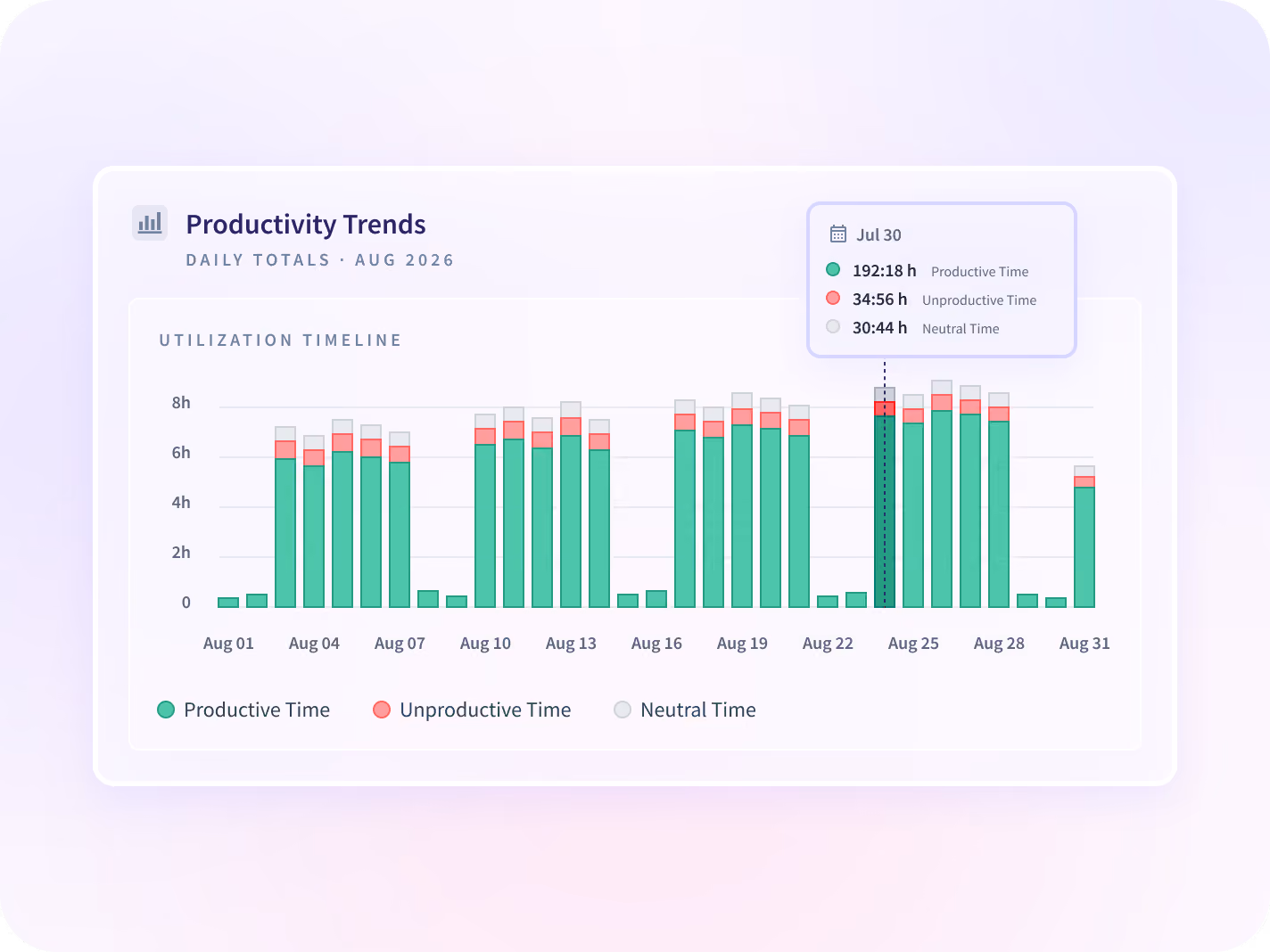
Task: Click the 6h y-axis label
Action: [x=181, y=453]
